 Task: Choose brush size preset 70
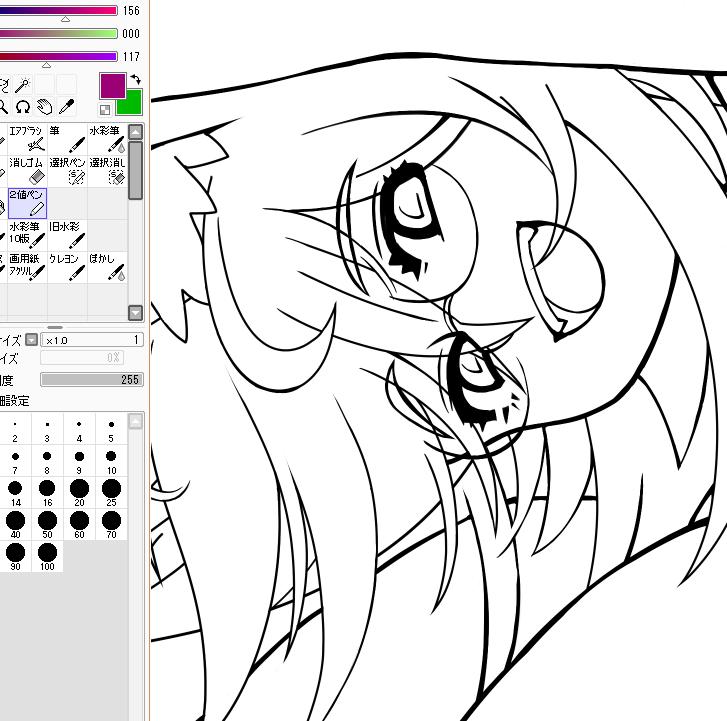tap(111, 526)
